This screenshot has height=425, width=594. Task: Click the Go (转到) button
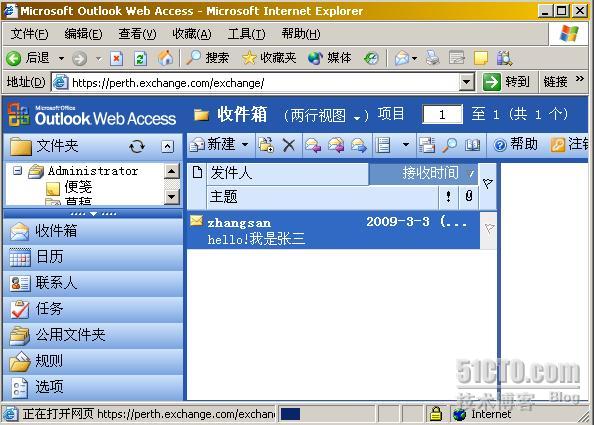tap(506, 82)
